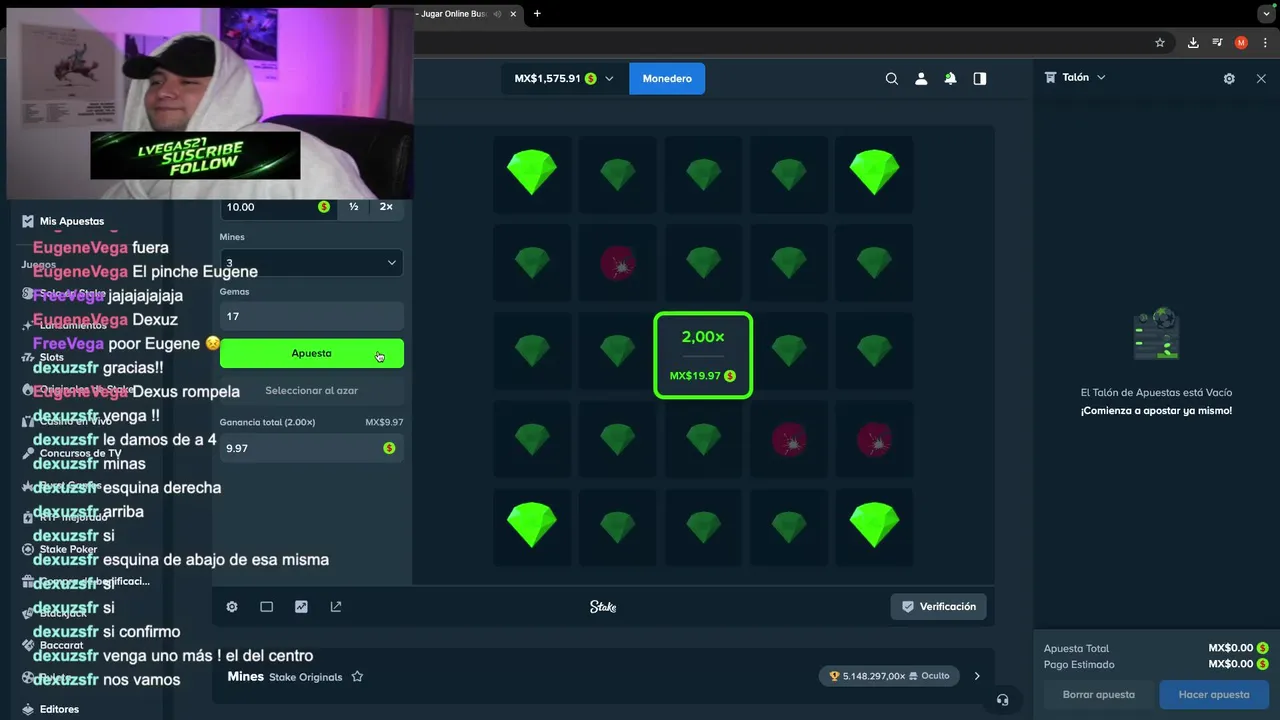The height and width of the screenshot is (720, 1280).
Task: Open bet slip settings gear
Action: tap(1229, 78)
